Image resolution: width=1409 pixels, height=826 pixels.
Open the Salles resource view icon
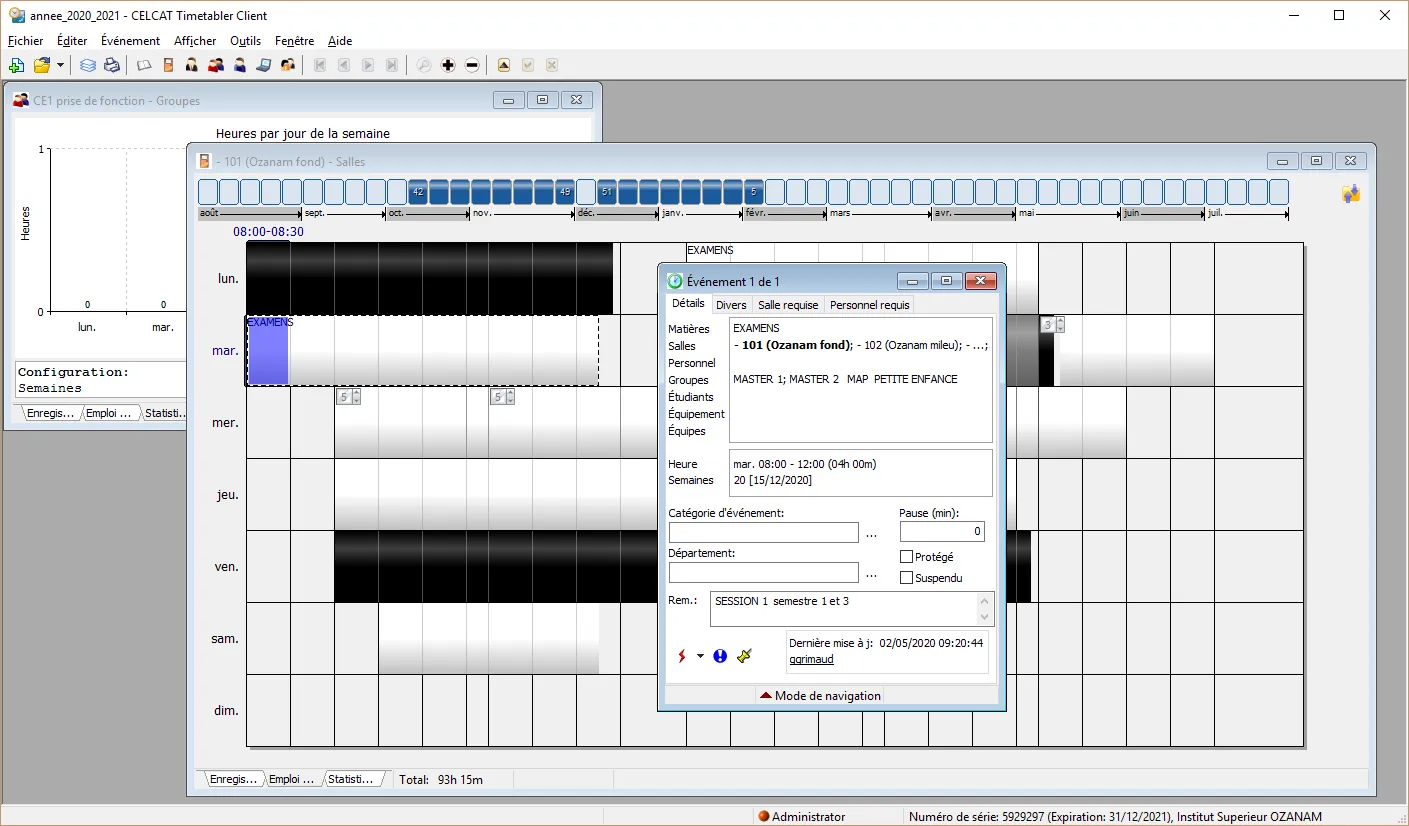point(167,65)
